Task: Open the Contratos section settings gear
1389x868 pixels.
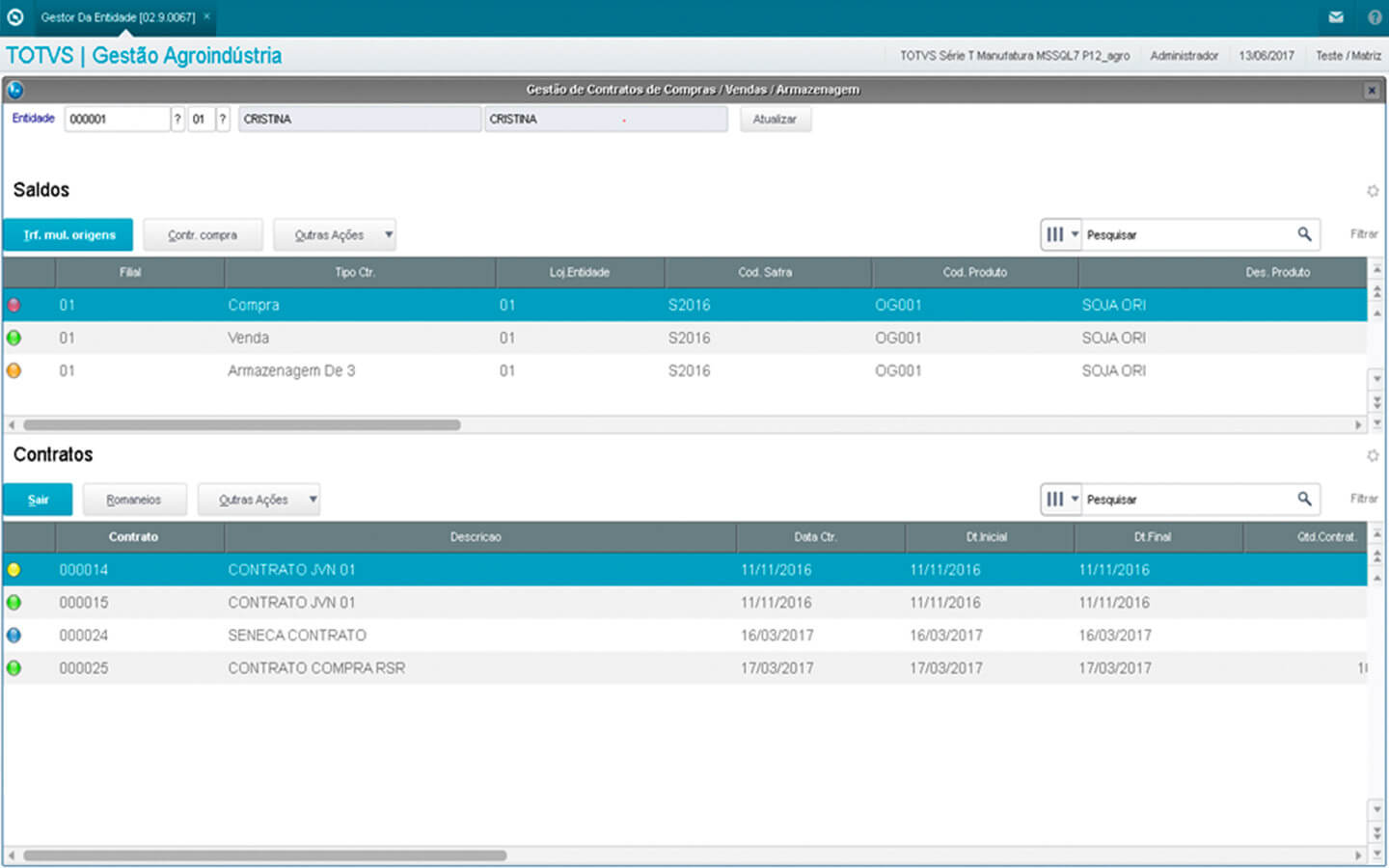Action: [x=1373, y=455]
